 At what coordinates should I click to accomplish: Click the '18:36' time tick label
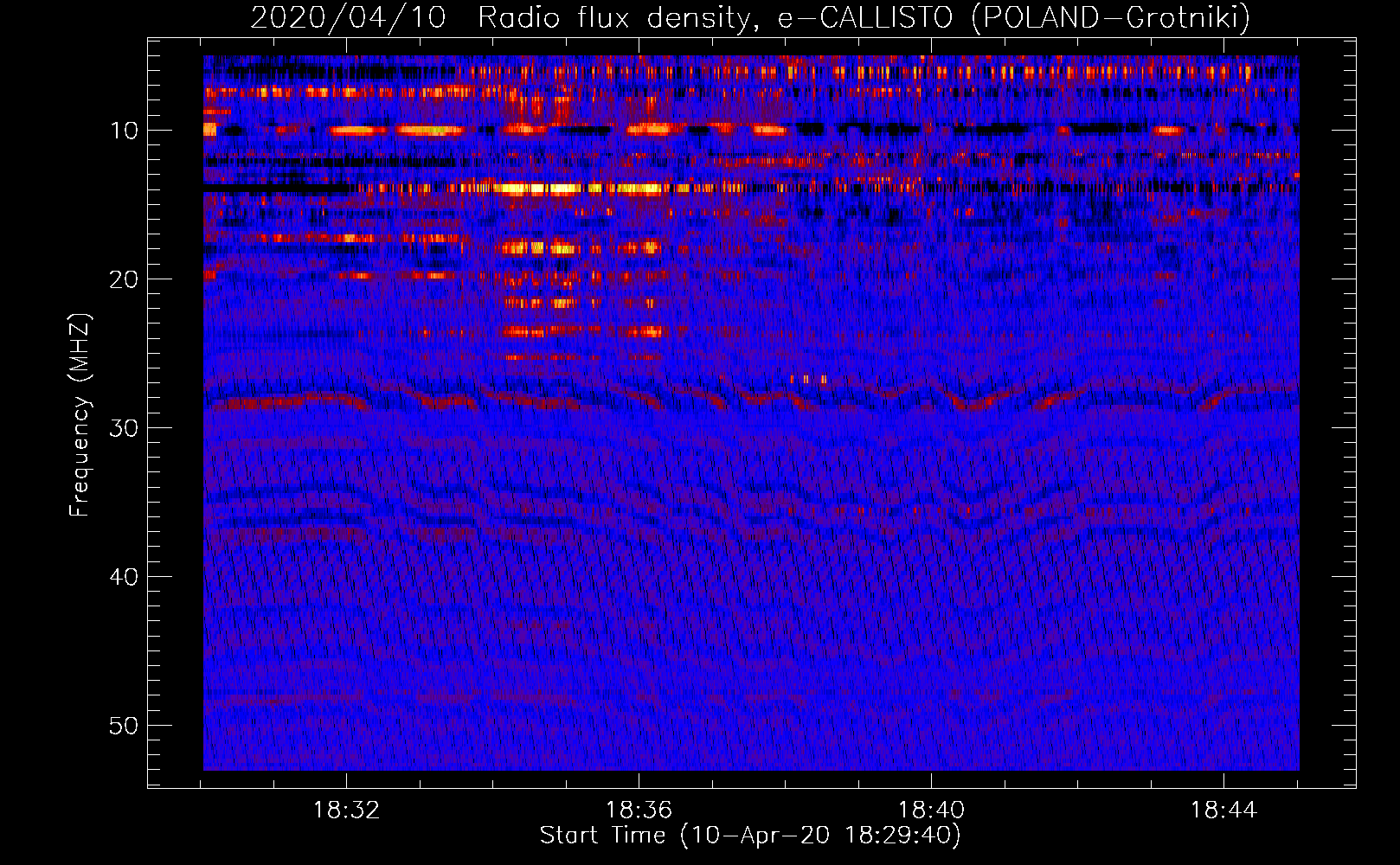coord(639,811)
